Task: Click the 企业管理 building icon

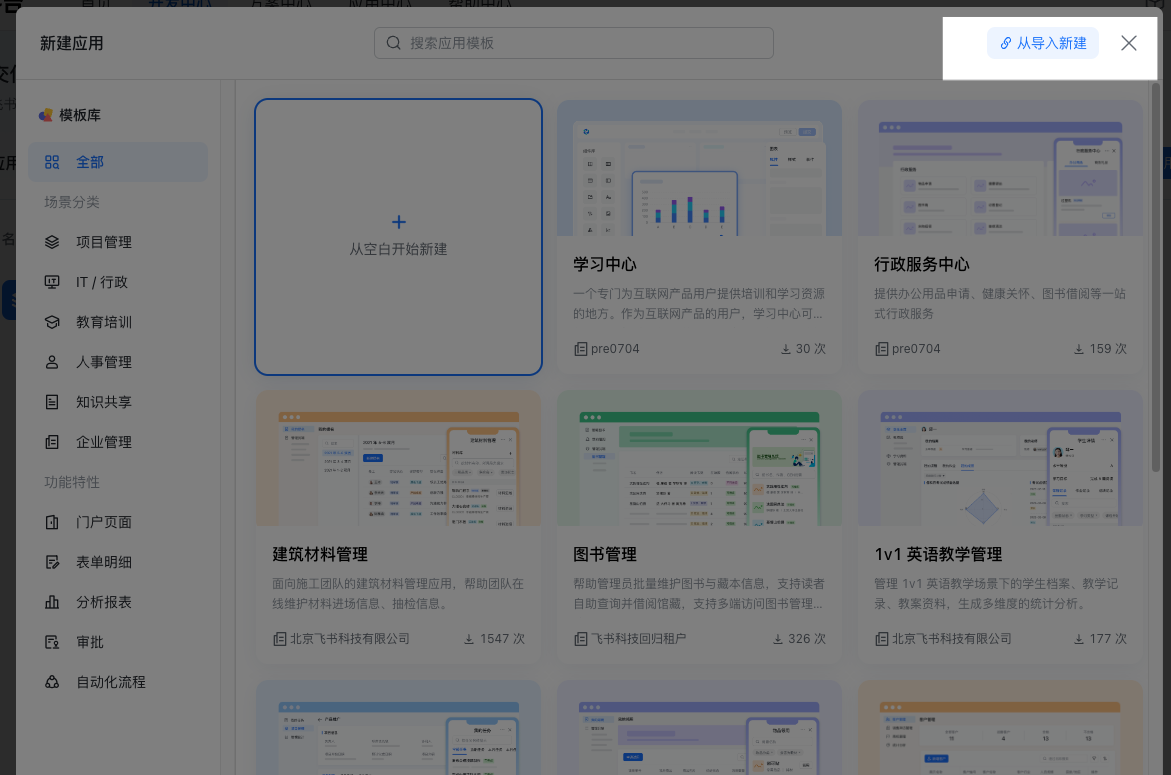Action: pos(52,442)
